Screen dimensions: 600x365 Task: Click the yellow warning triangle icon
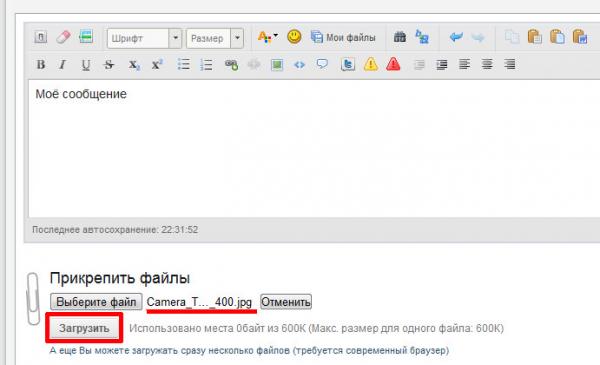tap(371, 64)
